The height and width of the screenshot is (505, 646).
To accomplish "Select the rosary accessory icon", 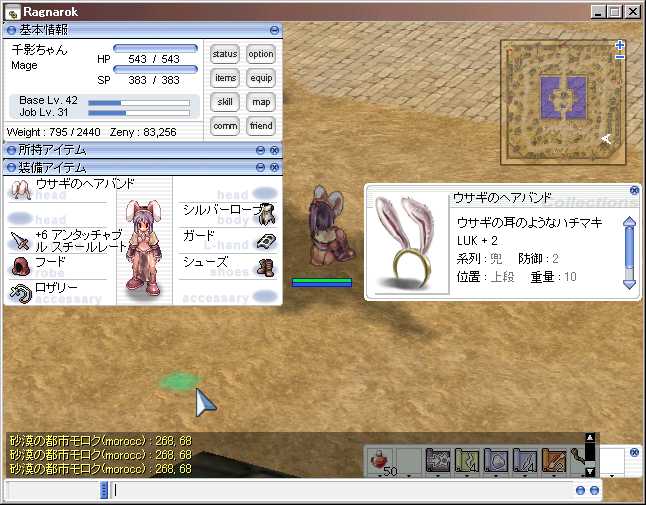I will pos(21,294).
